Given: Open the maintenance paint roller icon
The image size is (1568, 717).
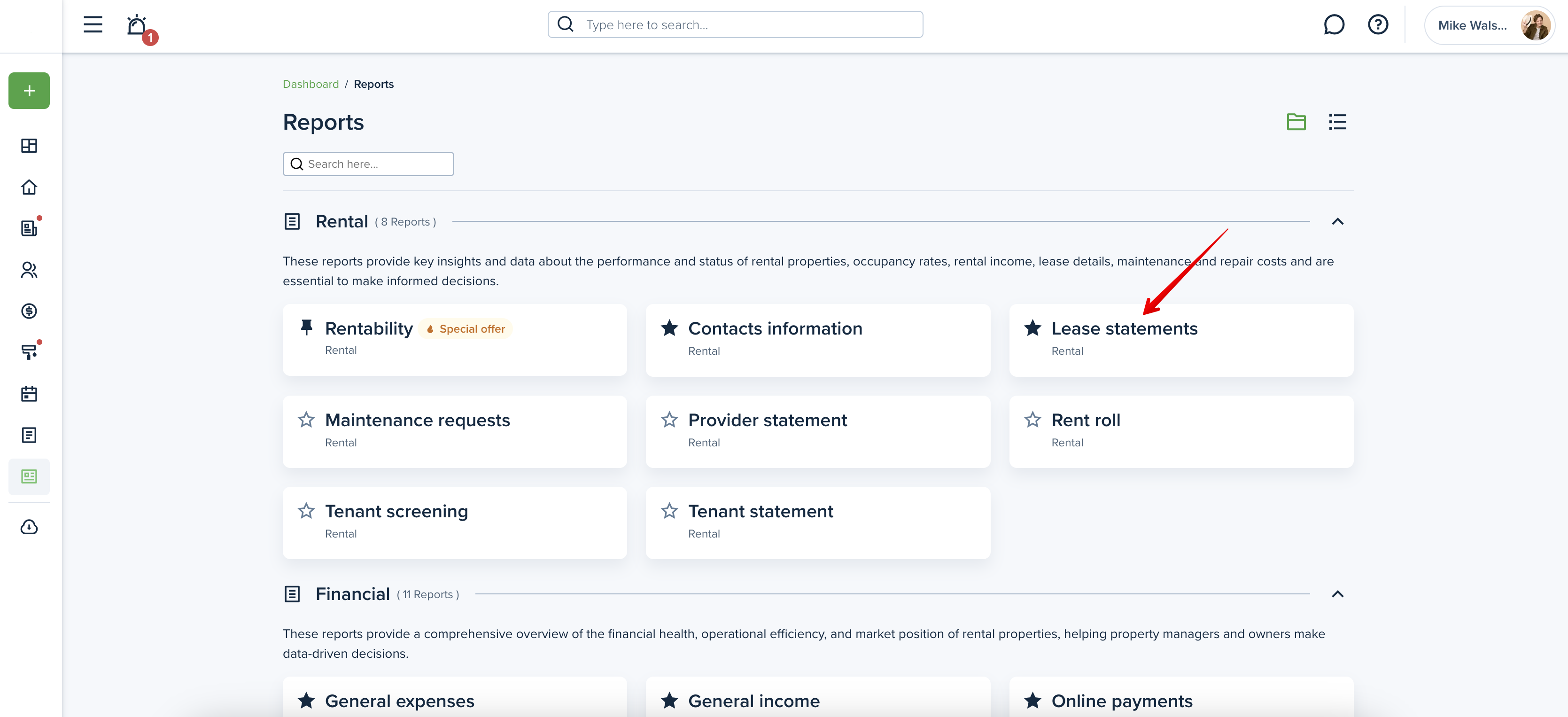Looking at the screenshot, I should click(29, 352).
